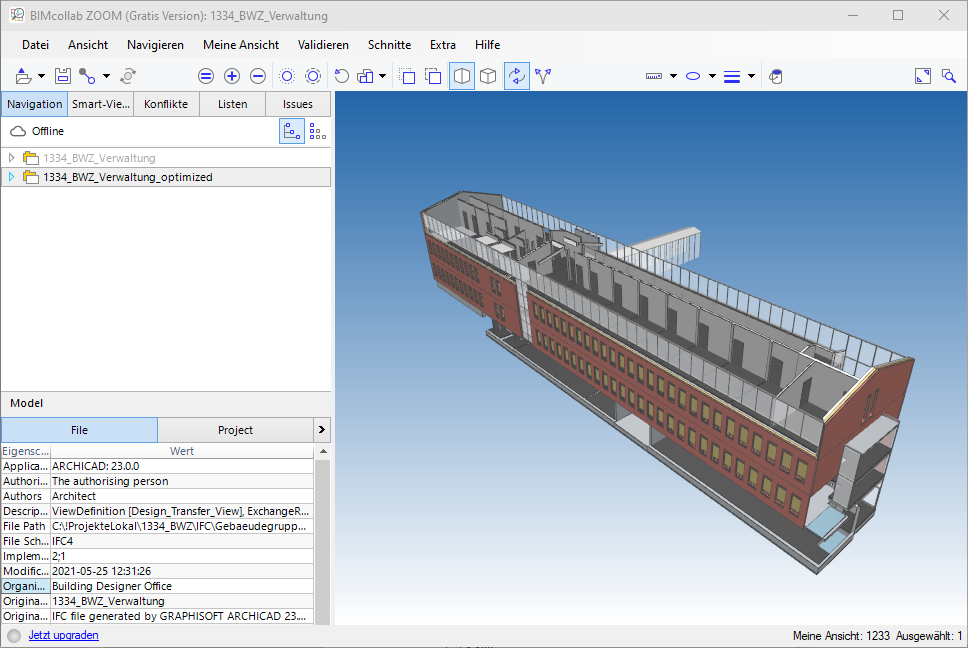Screen dimensions: 968x648
Task: Select the Organi... property cell
Action: click(26, 586)
